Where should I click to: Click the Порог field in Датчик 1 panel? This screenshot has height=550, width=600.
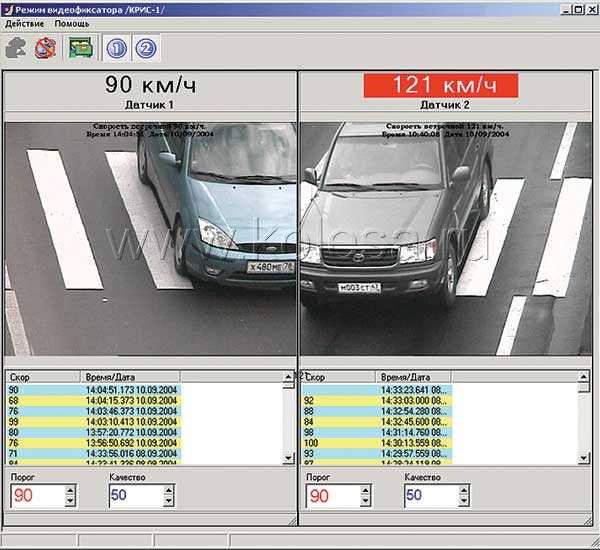coord(35,496)
